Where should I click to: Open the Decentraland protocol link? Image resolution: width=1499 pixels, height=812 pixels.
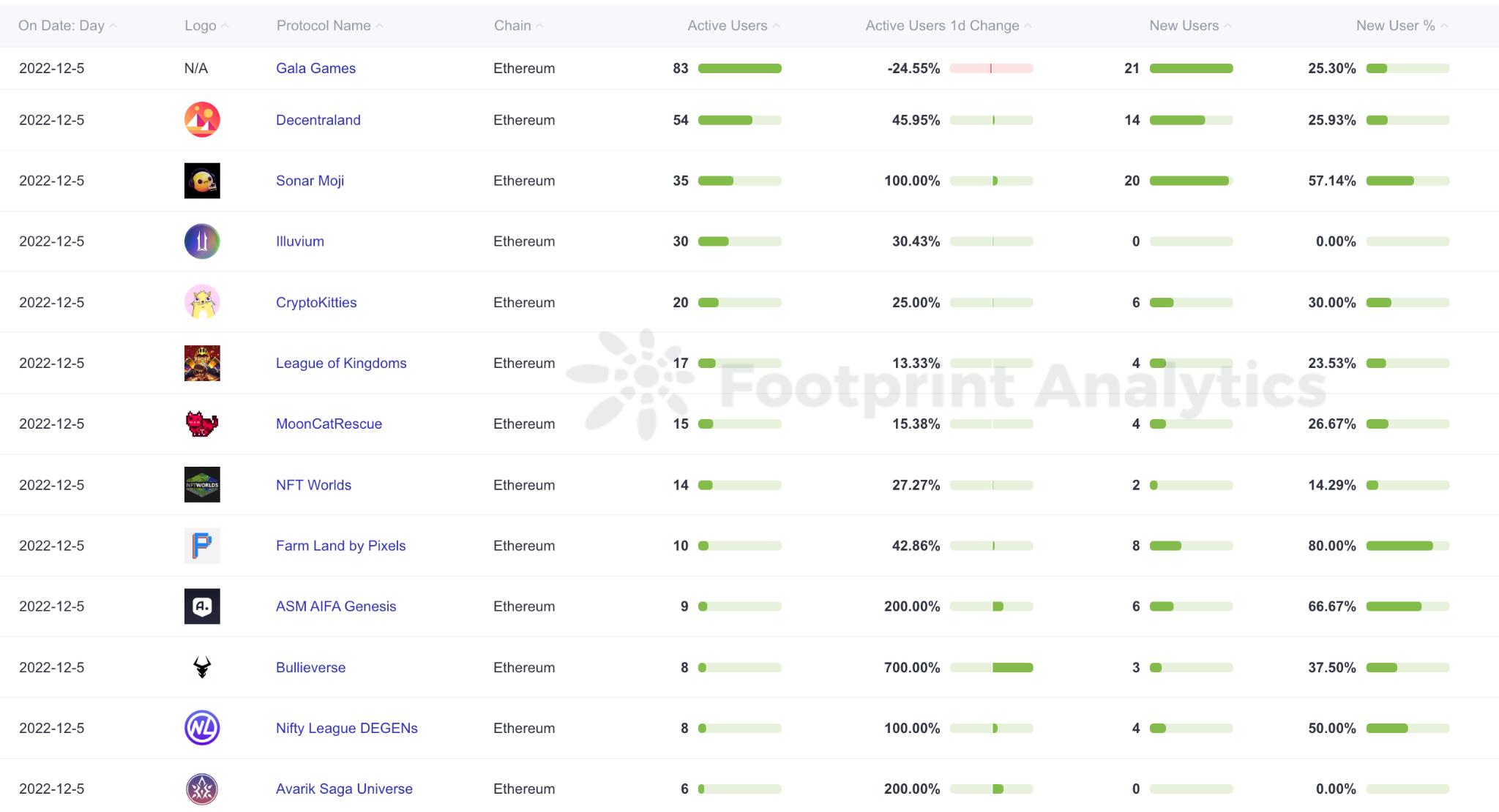[x=318, y=120]
